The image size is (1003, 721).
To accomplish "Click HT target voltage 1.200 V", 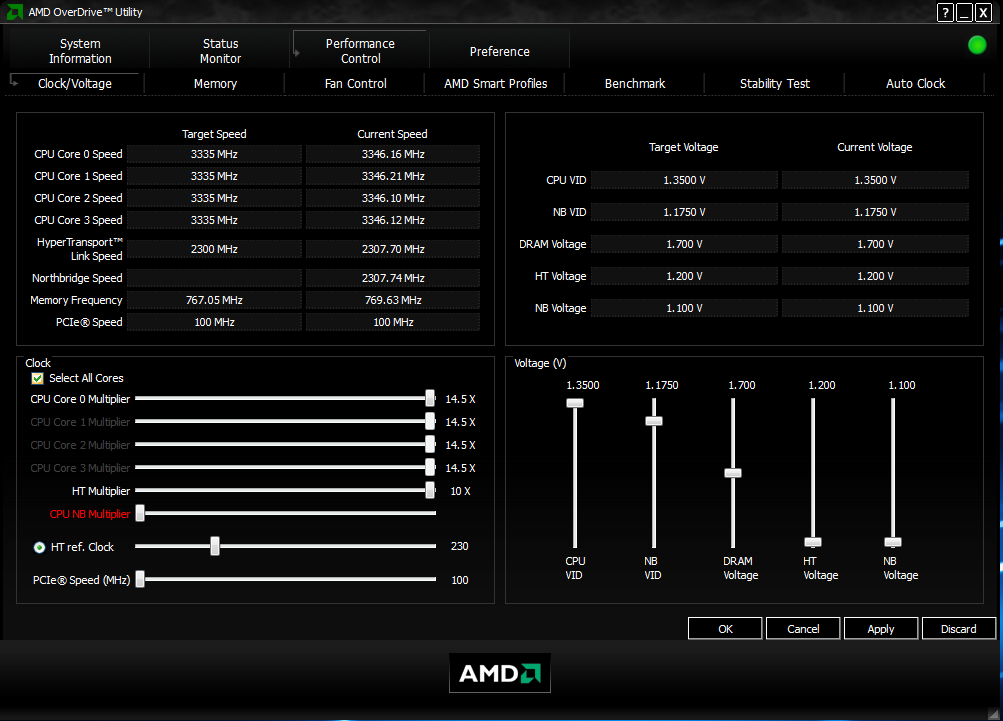I will tap(684, 276).
